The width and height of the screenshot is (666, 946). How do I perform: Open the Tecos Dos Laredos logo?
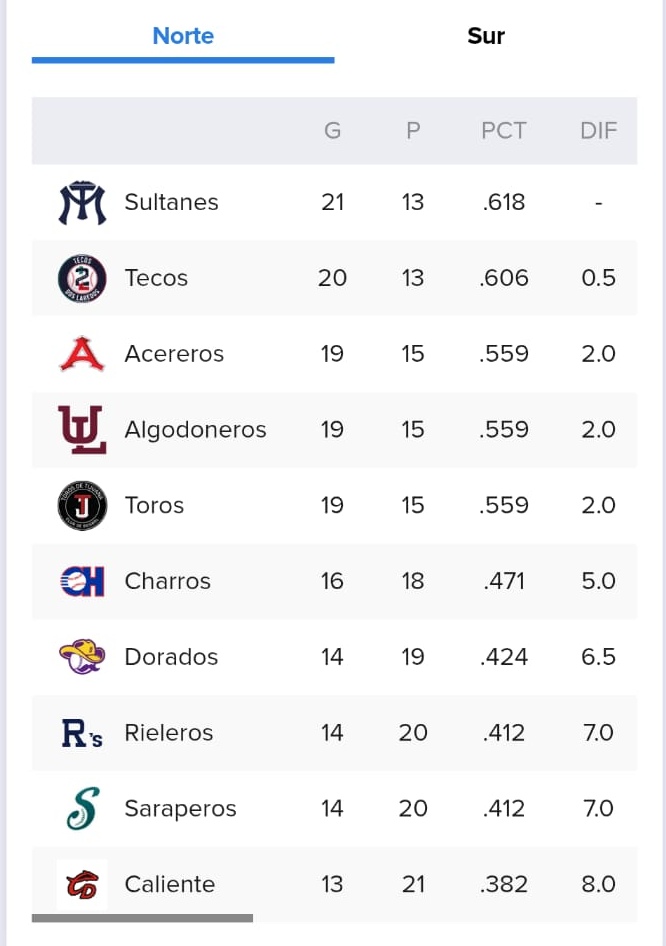click(82, 278)
